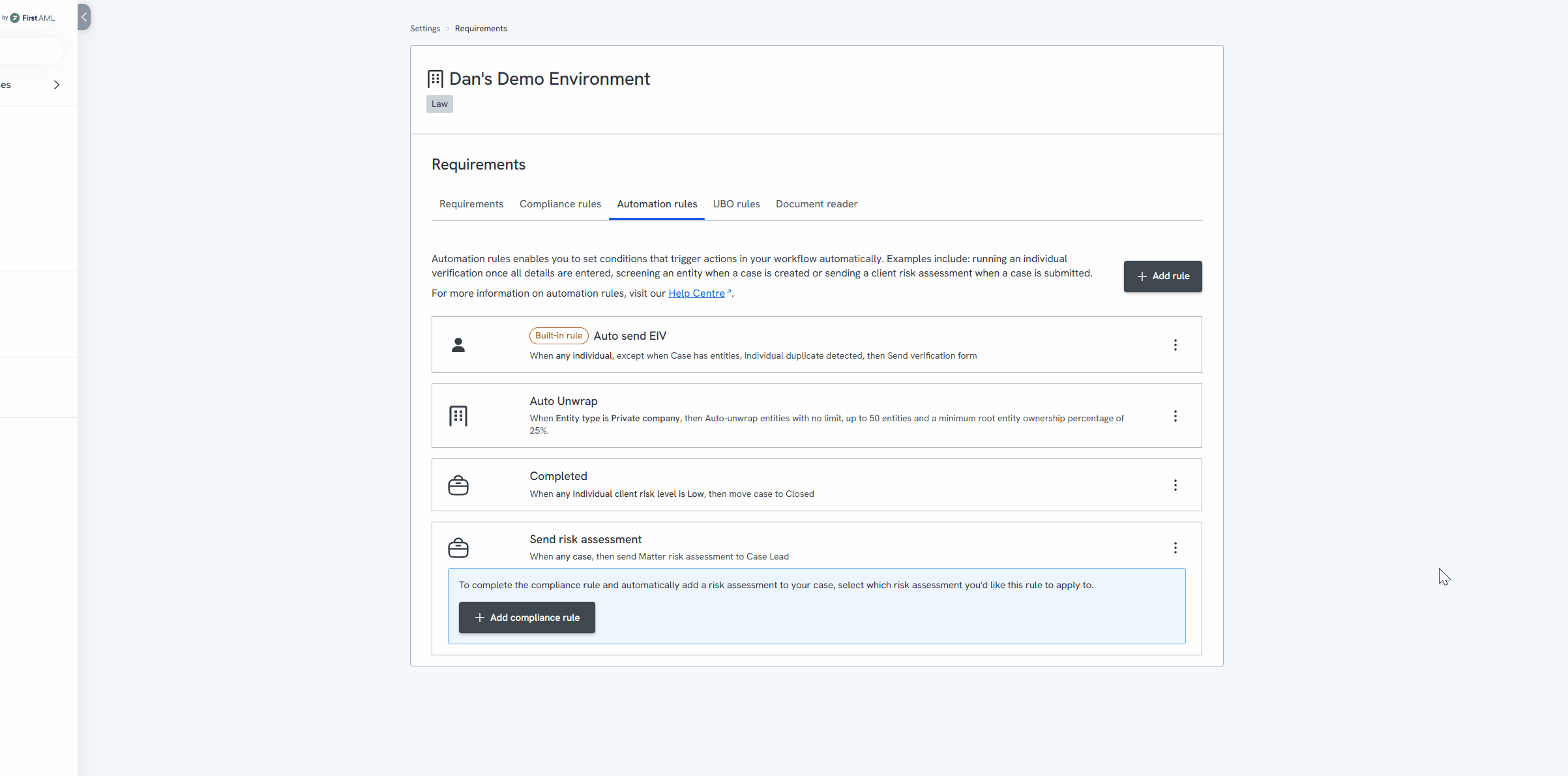This screenshot has width=1568, height=776.
Task: Open the Document reader tab
Action: 816,204
